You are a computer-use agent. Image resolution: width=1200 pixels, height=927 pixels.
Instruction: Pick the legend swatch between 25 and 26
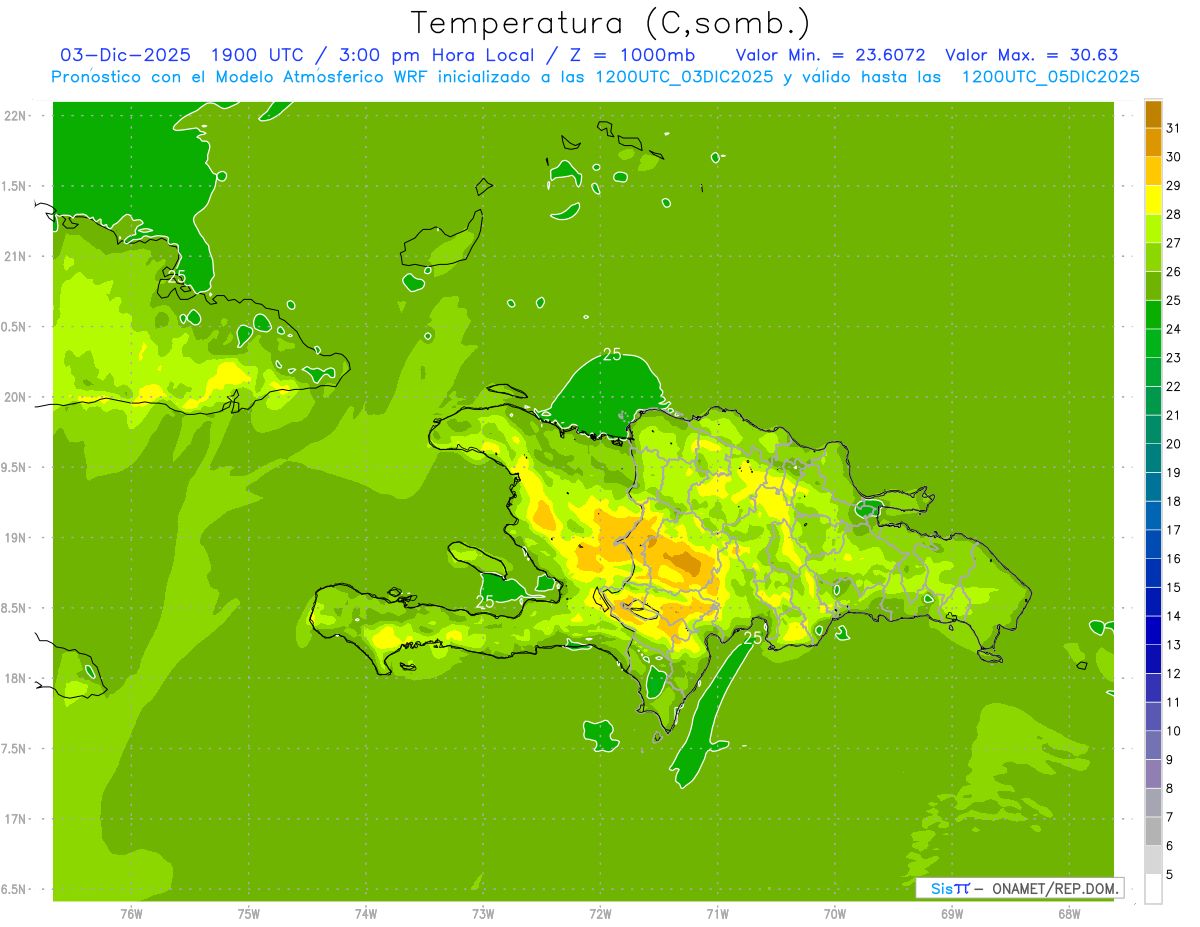[x=1153, y=286]
